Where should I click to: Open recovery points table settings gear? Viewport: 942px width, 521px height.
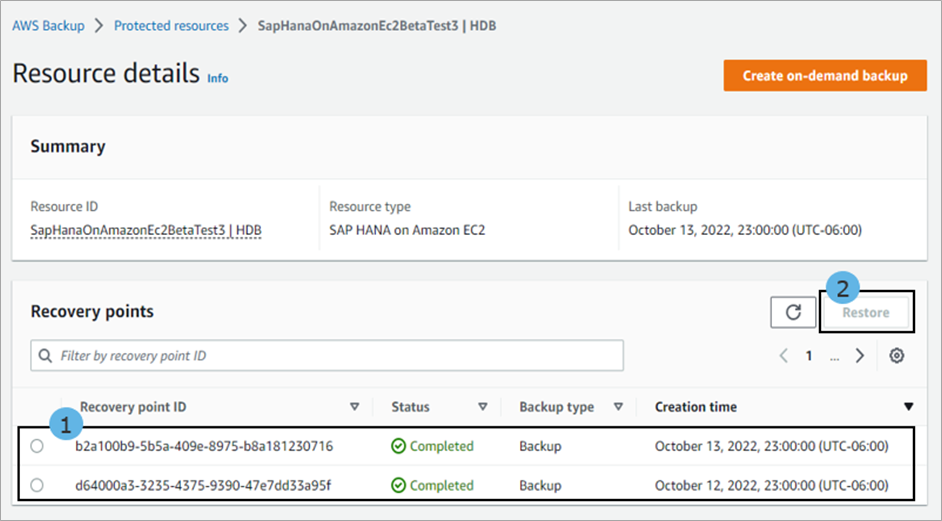point(896,356)
